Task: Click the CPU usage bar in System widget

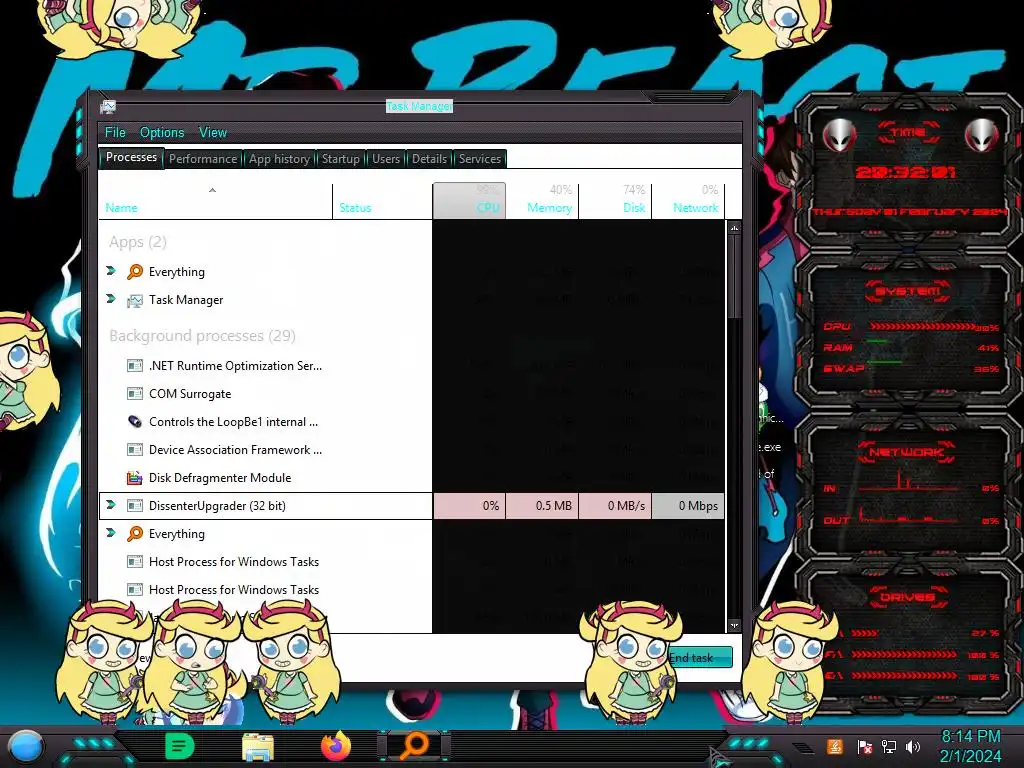Action: (921, 327)
